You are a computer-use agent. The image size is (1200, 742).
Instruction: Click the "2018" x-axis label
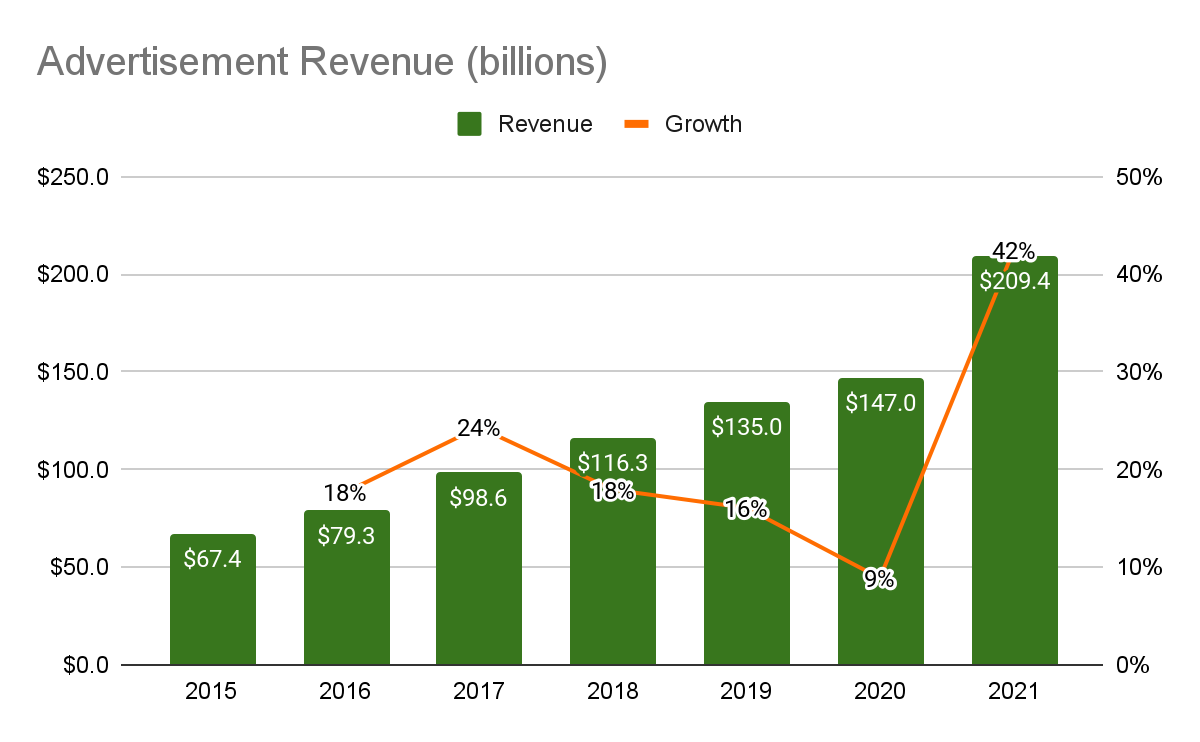(613, 691)
